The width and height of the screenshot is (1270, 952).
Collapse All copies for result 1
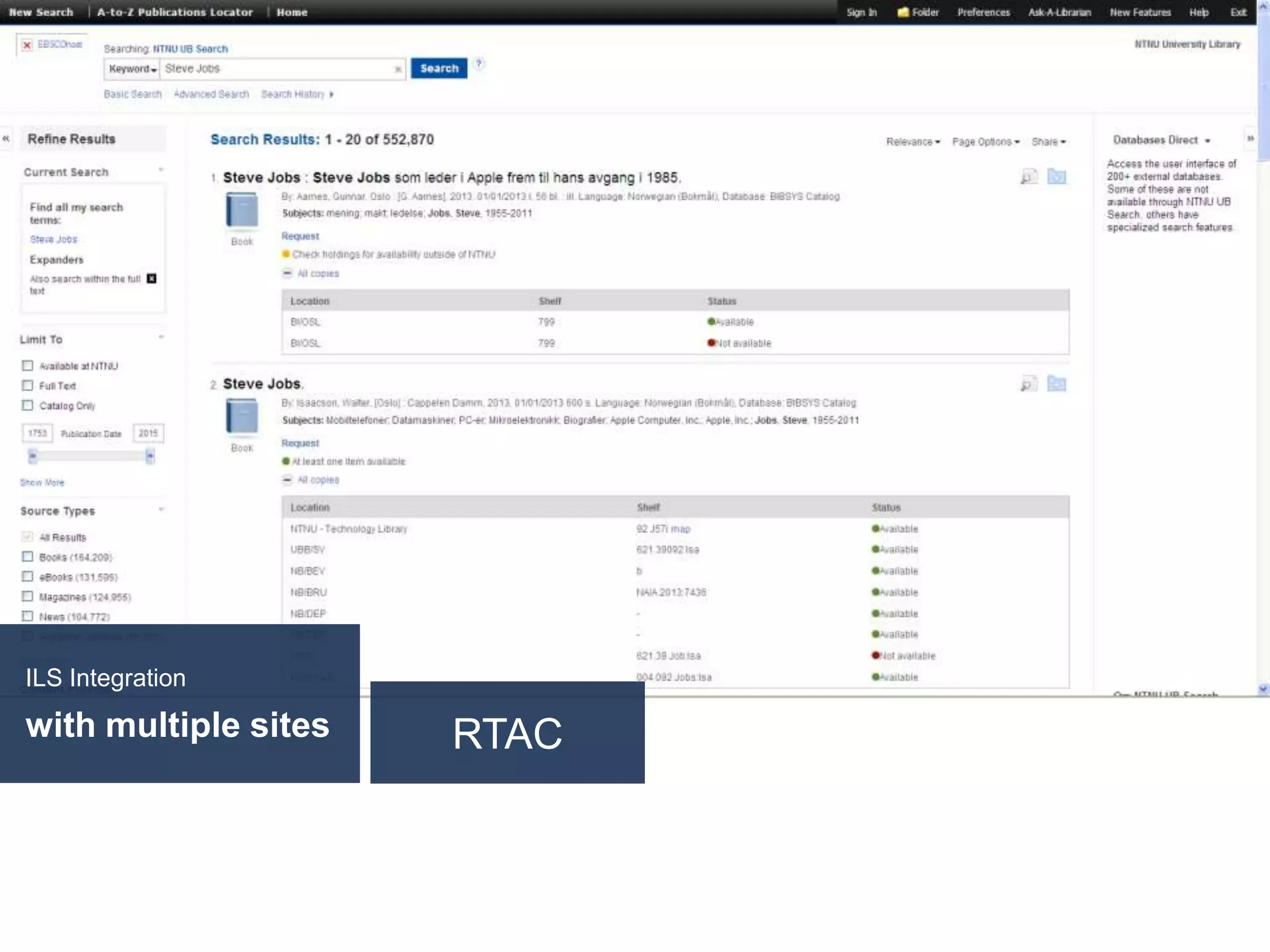tap(287, 273)
